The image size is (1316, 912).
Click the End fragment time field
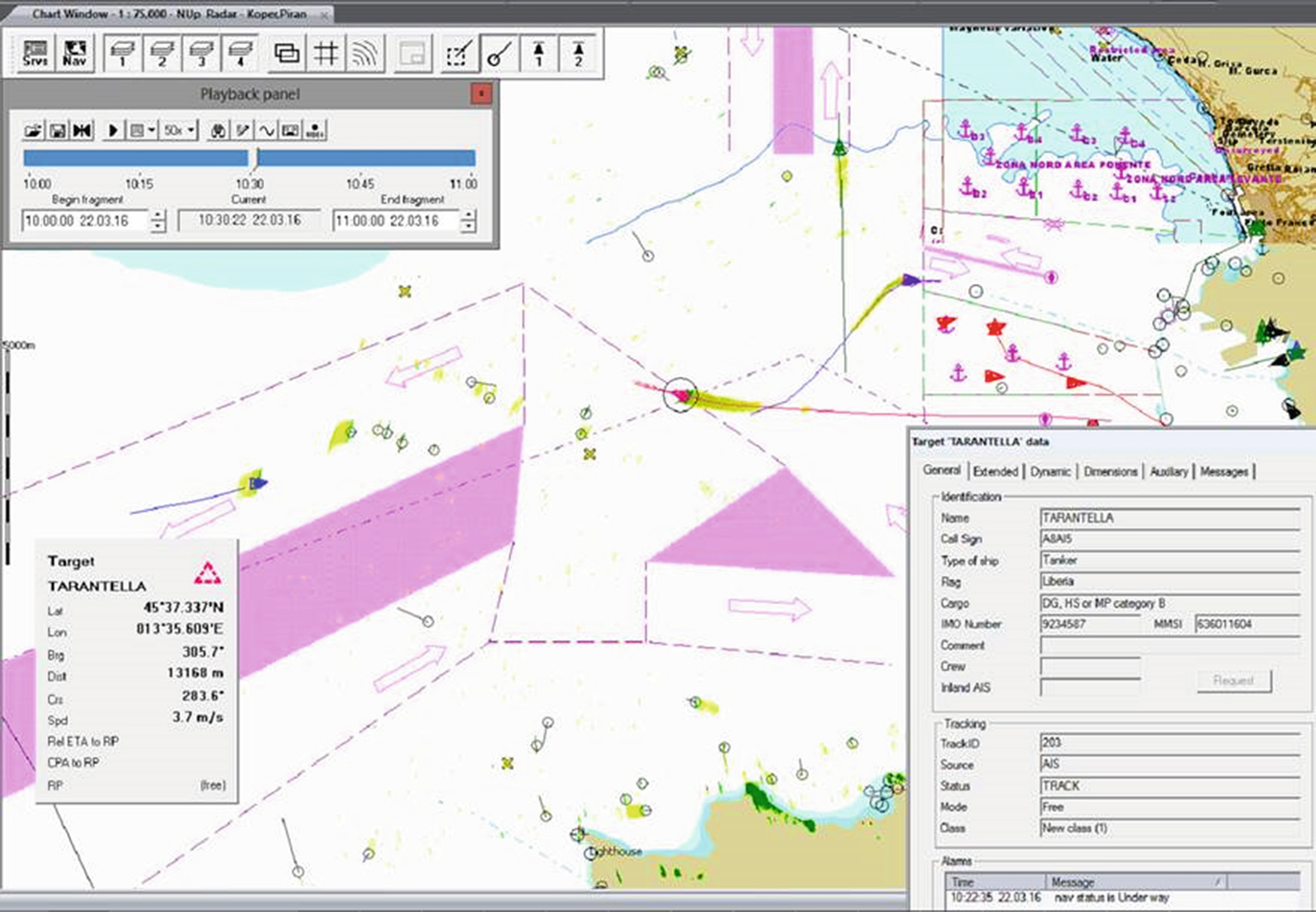pos(396,221)
